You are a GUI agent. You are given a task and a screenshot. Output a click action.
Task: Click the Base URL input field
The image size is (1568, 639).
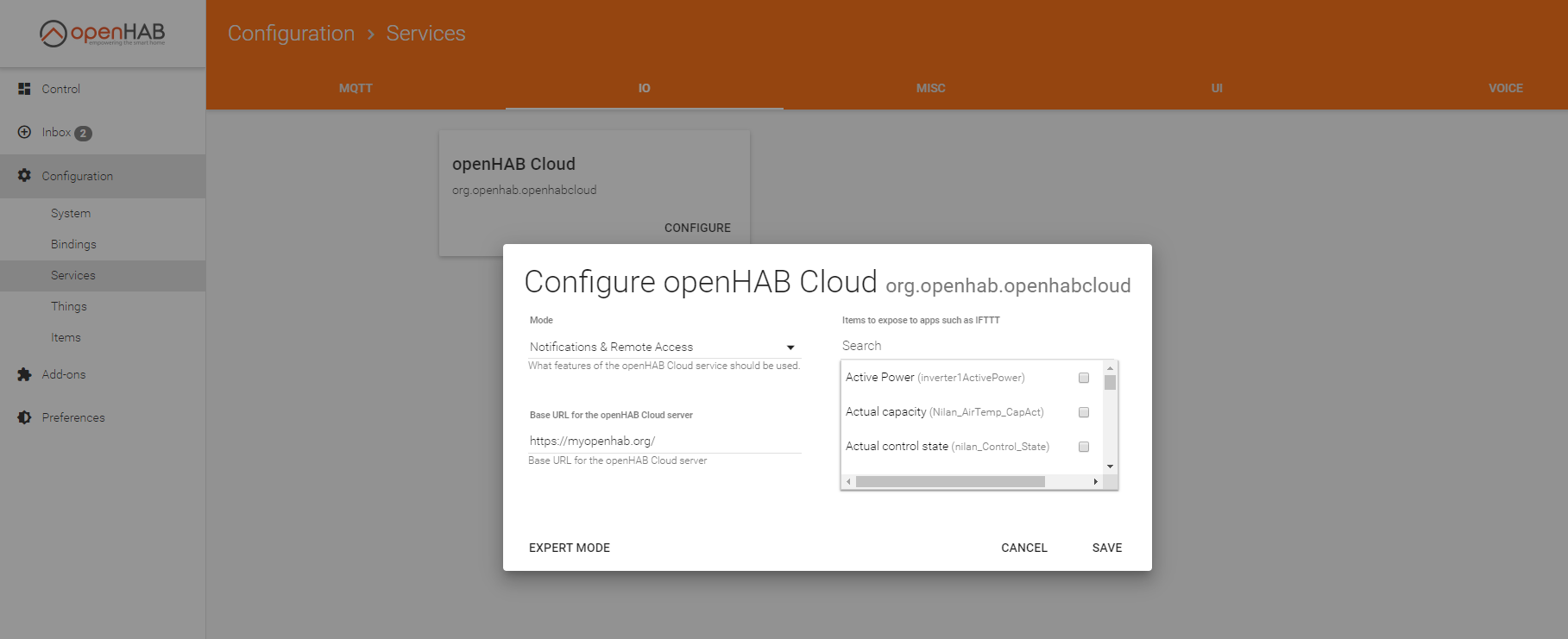663,441
